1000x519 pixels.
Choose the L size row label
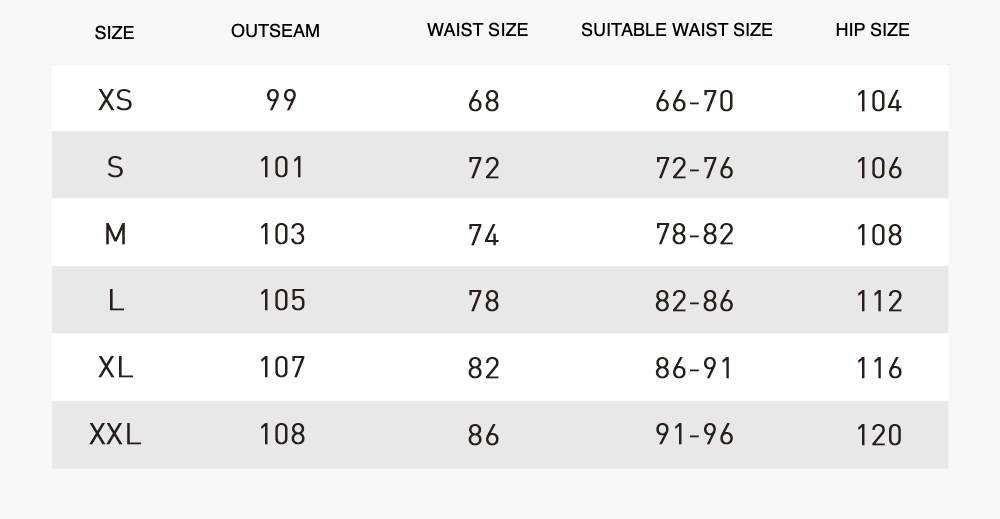(115, 300)
